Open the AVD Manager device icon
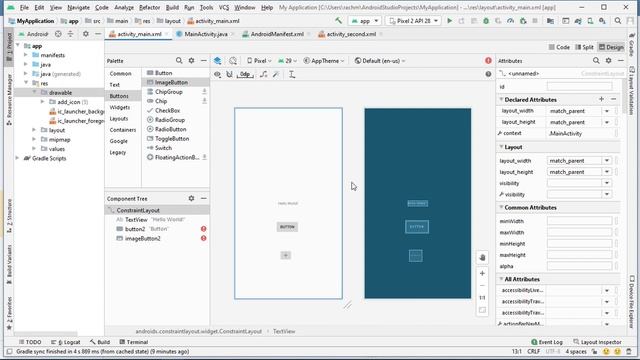The image size is (640, 360). click(x=590, y=21)
